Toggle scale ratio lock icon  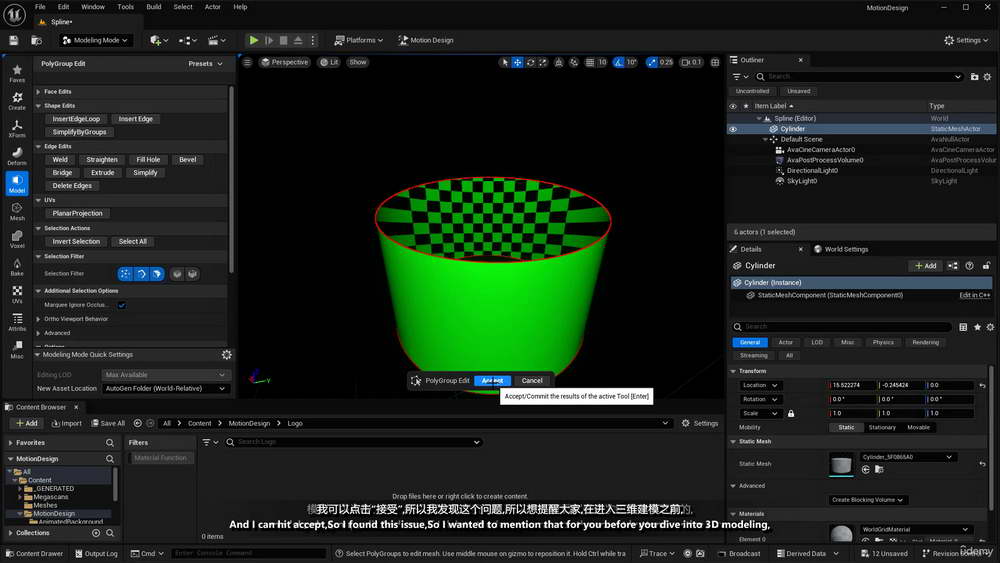tap(791, 413)
